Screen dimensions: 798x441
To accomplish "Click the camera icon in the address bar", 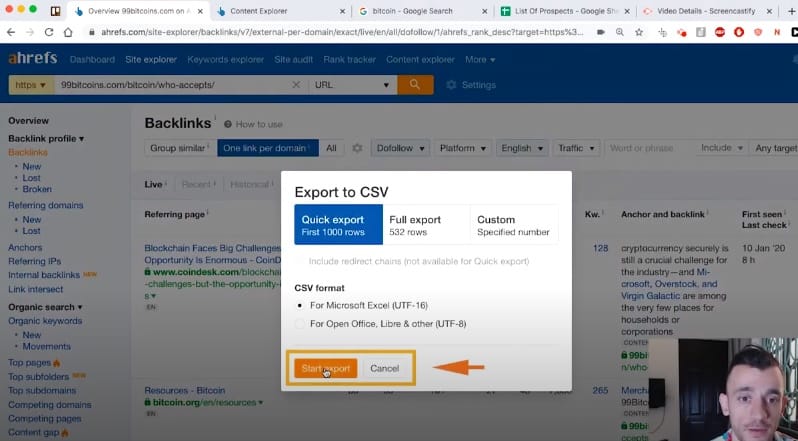I will point(601,32).
